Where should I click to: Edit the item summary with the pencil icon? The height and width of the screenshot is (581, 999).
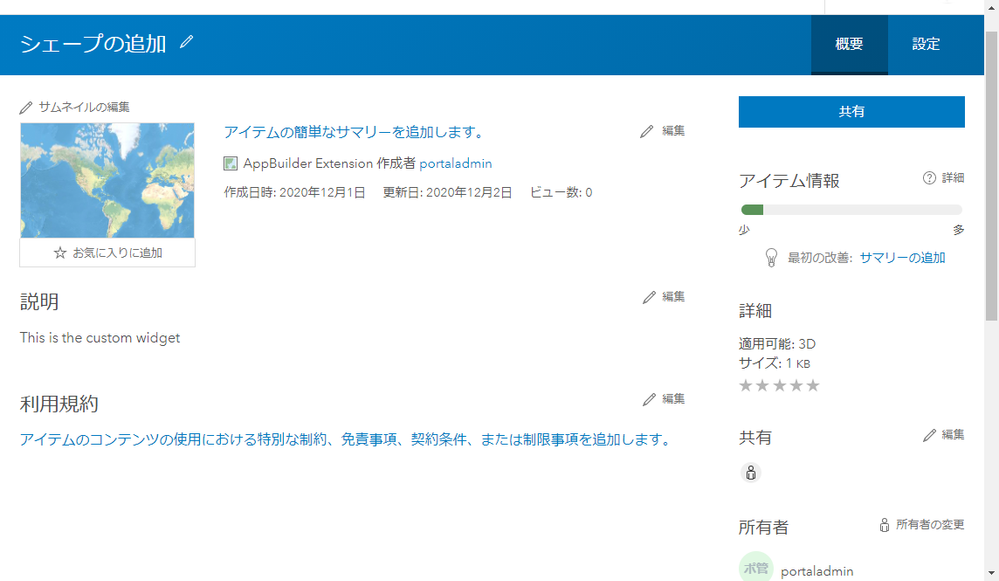[x=648, y=130]
